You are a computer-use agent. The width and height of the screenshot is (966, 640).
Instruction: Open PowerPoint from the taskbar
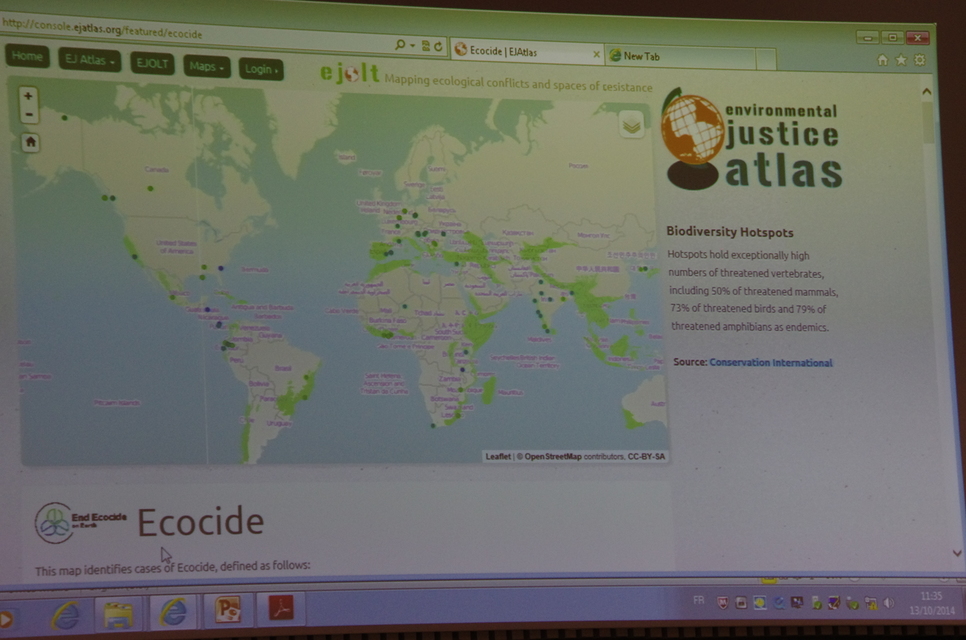[227, 610]
